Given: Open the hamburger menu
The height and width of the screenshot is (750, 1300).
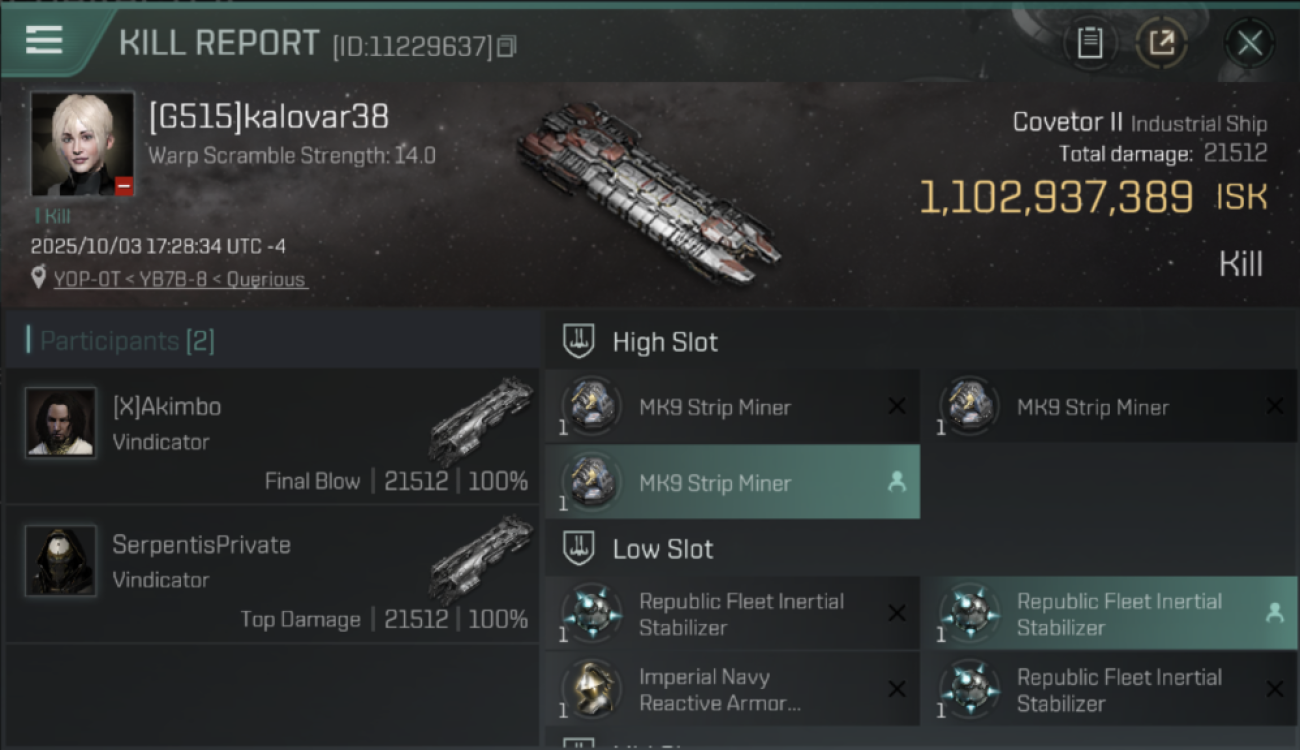Looking at the screenshot, I should click(x=44, y=40).
